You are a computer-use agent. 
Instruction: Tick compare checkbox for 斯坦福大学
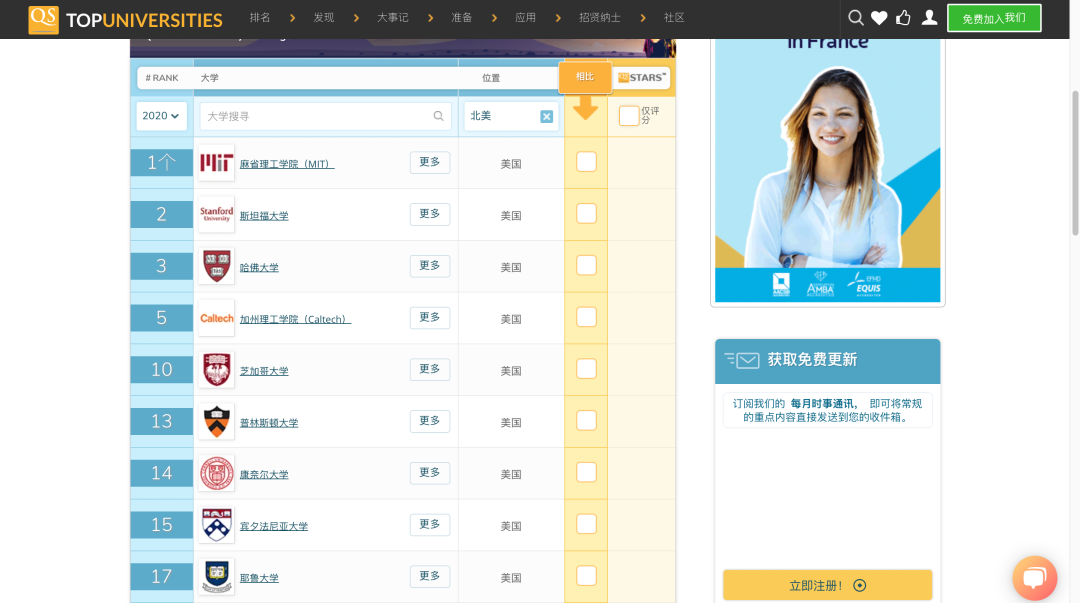pyautogui.click(x=586, y=214)
